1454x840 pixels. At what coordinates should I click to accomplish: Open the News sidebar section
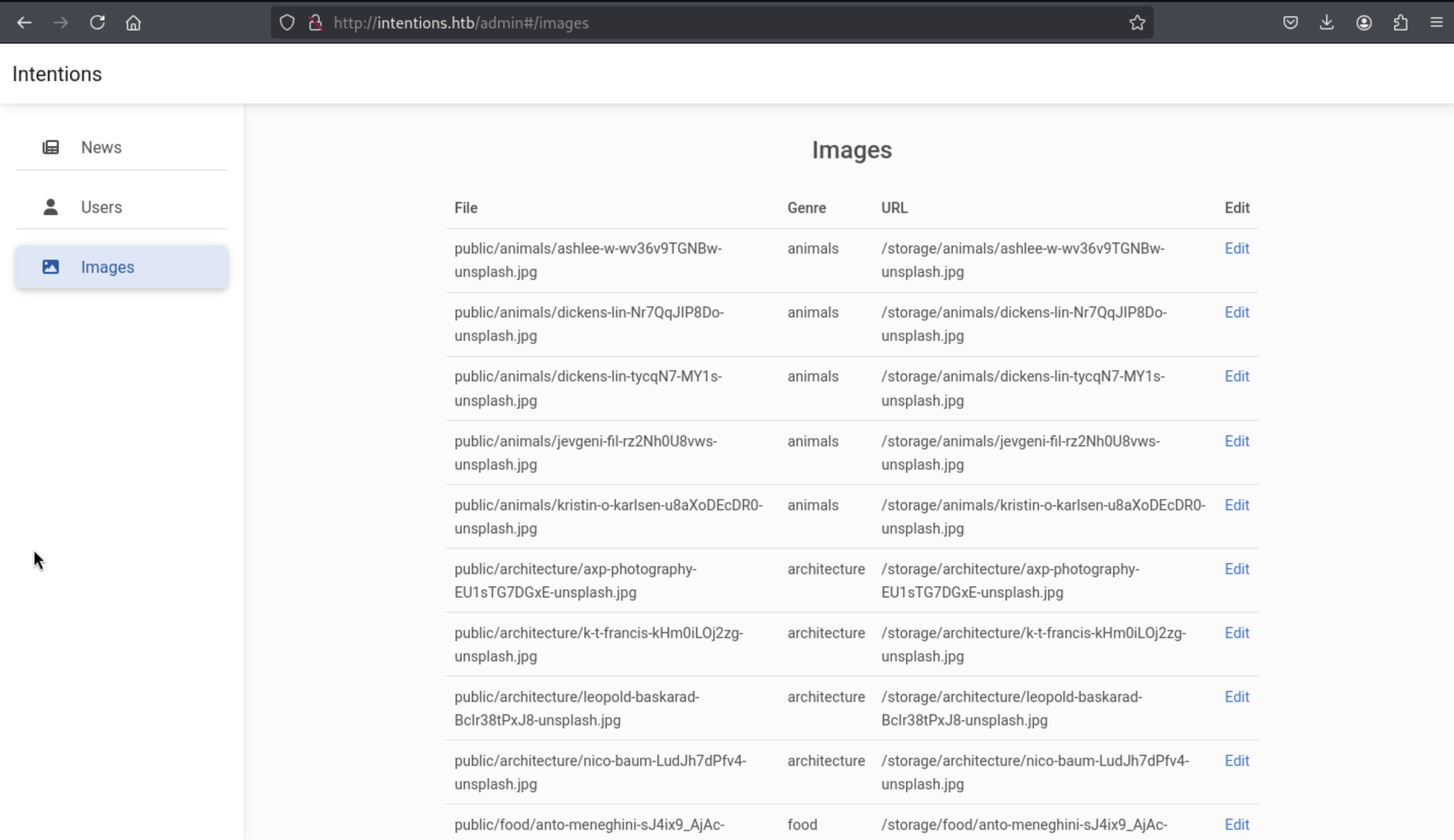click(x=101, y=147)
